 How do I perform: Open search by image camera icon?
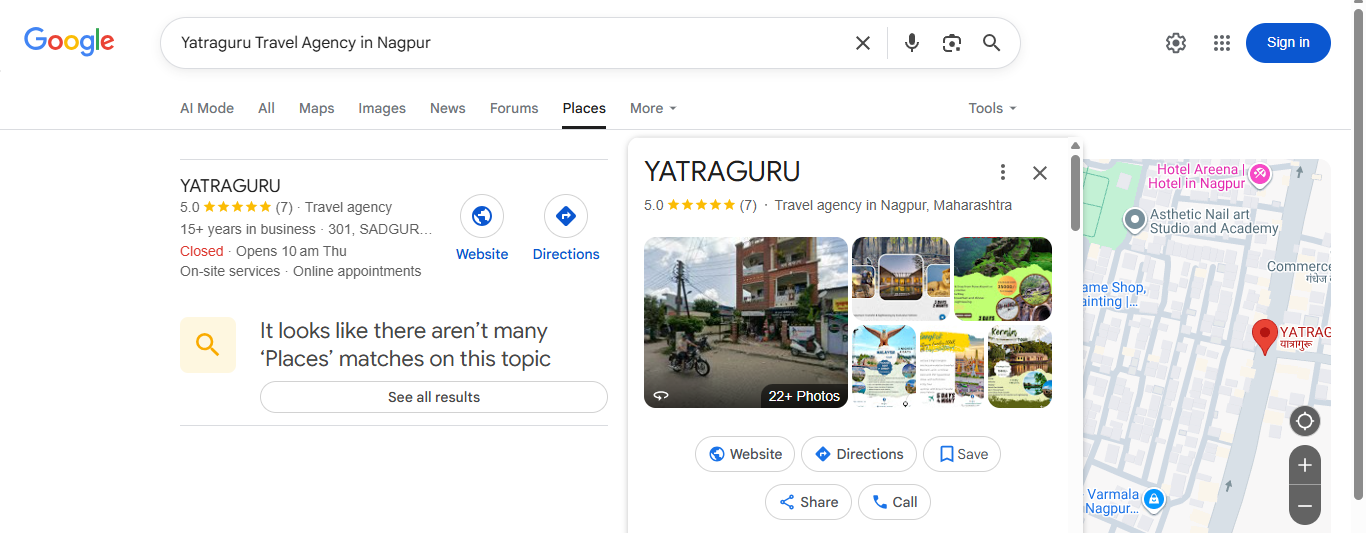click(x=952, y=43)
